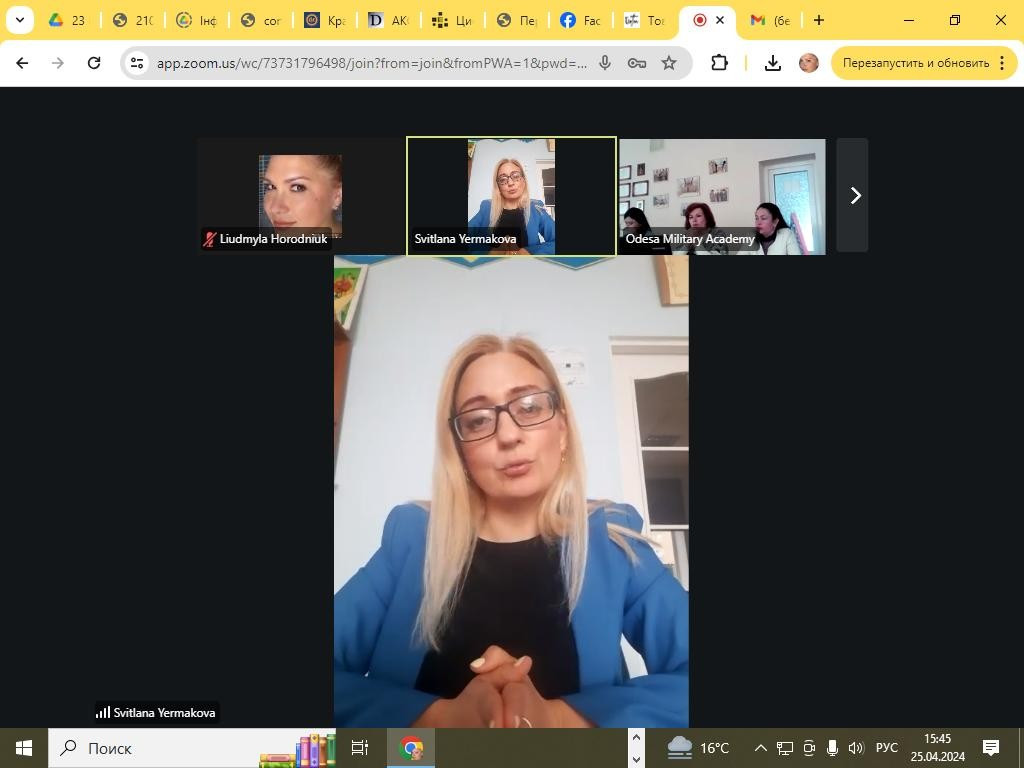Reload the Zoom page
The height and width of the screenshot is (768, 1024).
point(94,63)
